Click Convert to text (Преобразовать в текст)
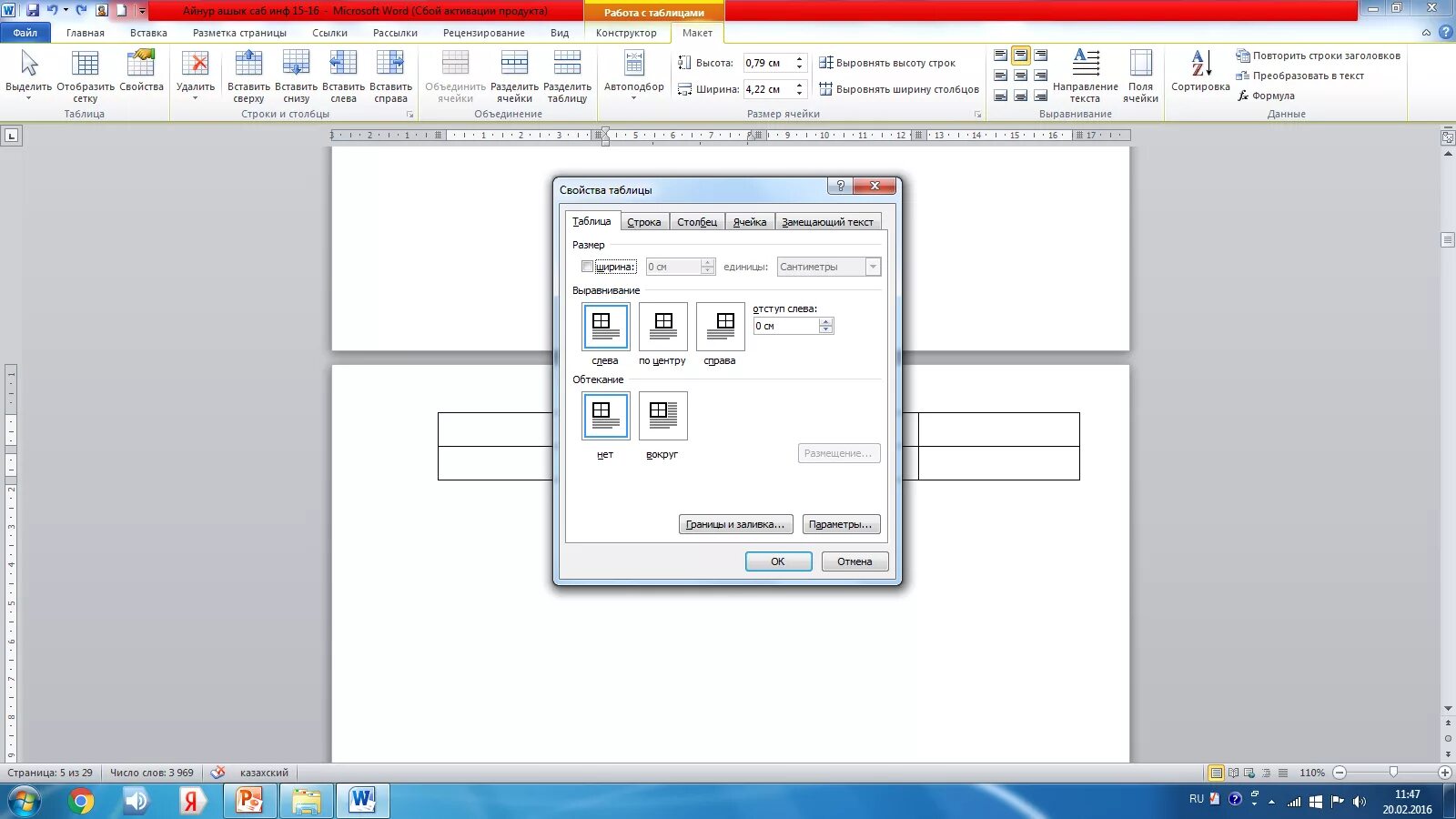This screenshot has height=819, width=1456. pyautogui.click(x=1299, y=76)
